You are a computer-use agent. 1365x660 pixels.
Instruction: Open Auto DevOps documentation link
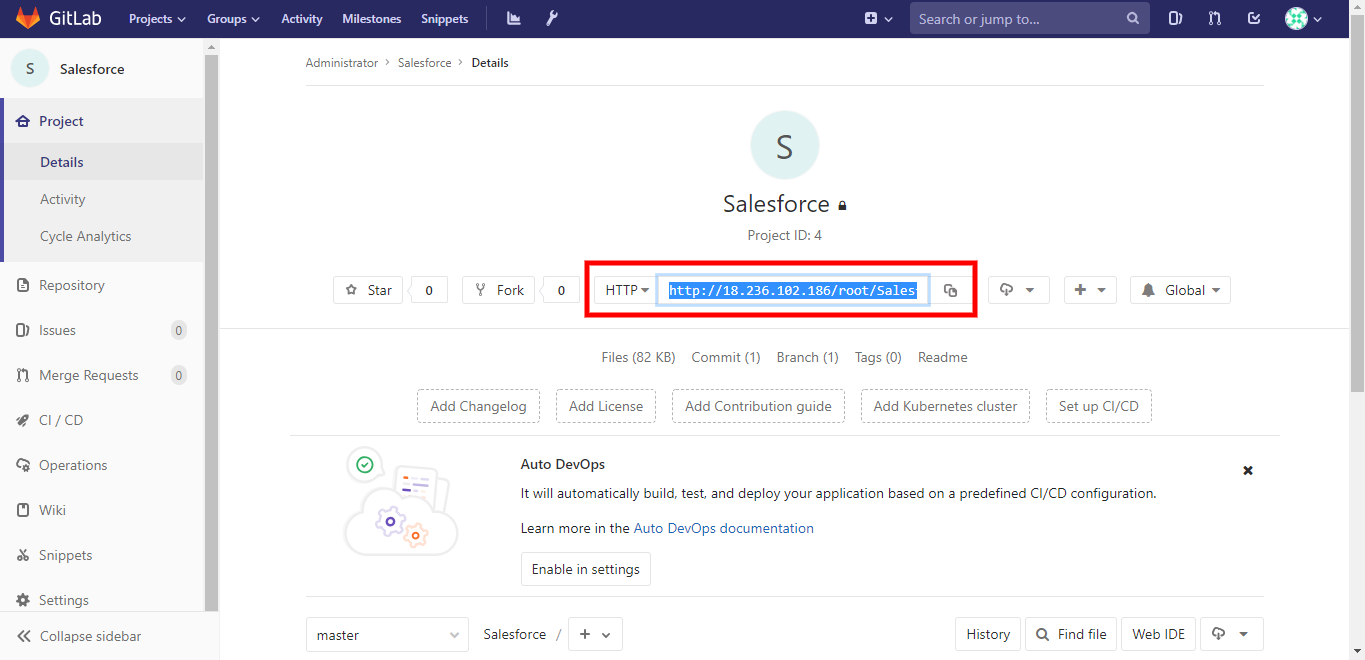724,528
